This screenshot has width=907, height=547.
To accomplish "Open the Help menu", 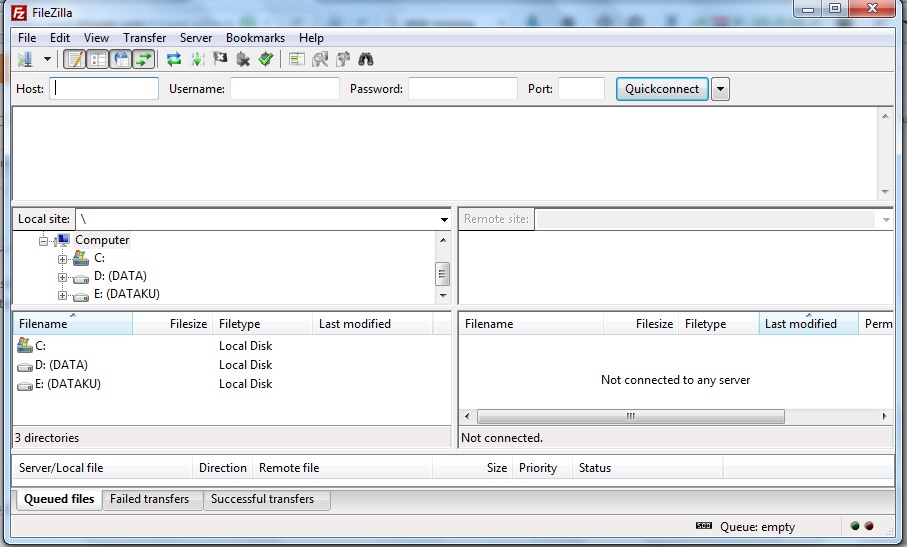I will click(311, 38).
